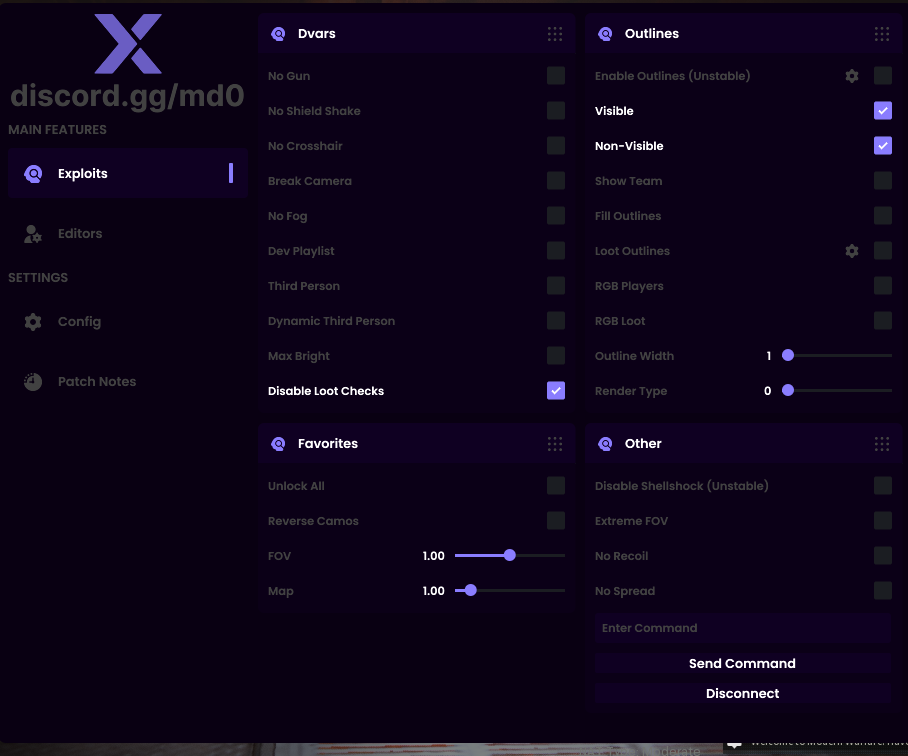Screen dimensions: 908x756
Task: Click the Editors person-gear icon
Action: tap(33, 234)
